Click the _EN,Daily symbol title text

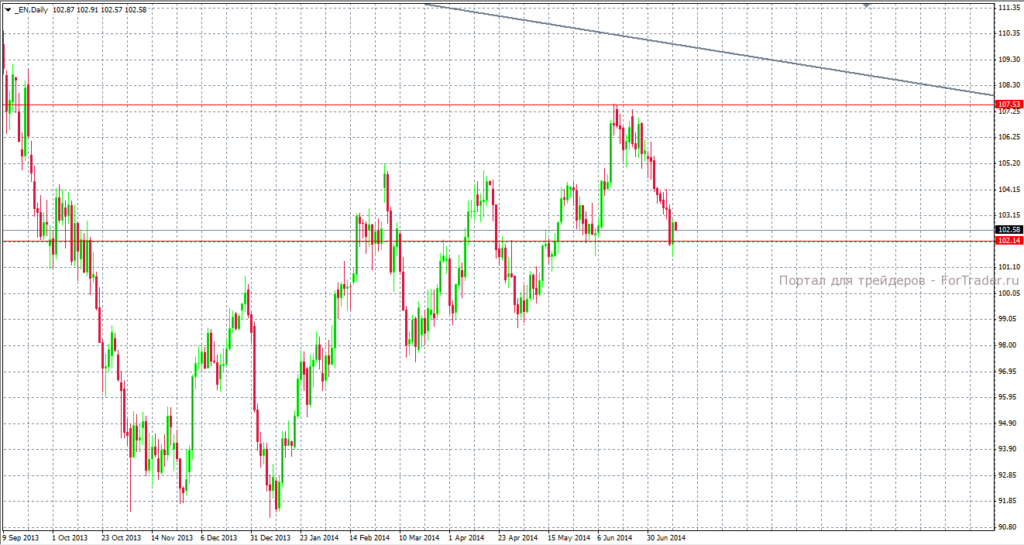(x=31, y=10)
